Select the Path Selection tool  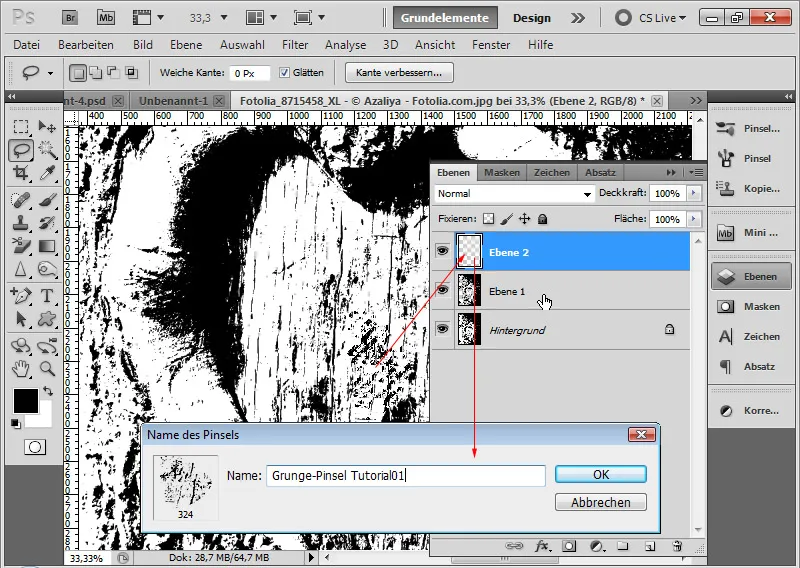[x=21, y=319]
